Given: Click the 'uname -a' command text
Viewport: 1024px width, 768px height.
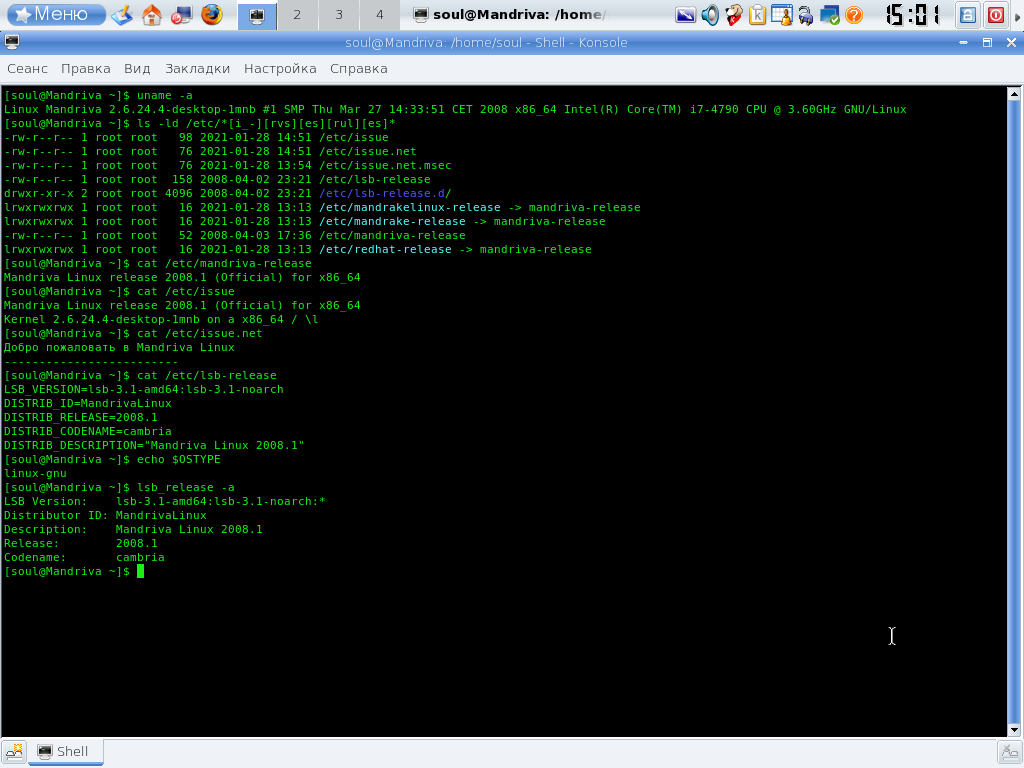Looking at the screenshot, I should [165, 95].
